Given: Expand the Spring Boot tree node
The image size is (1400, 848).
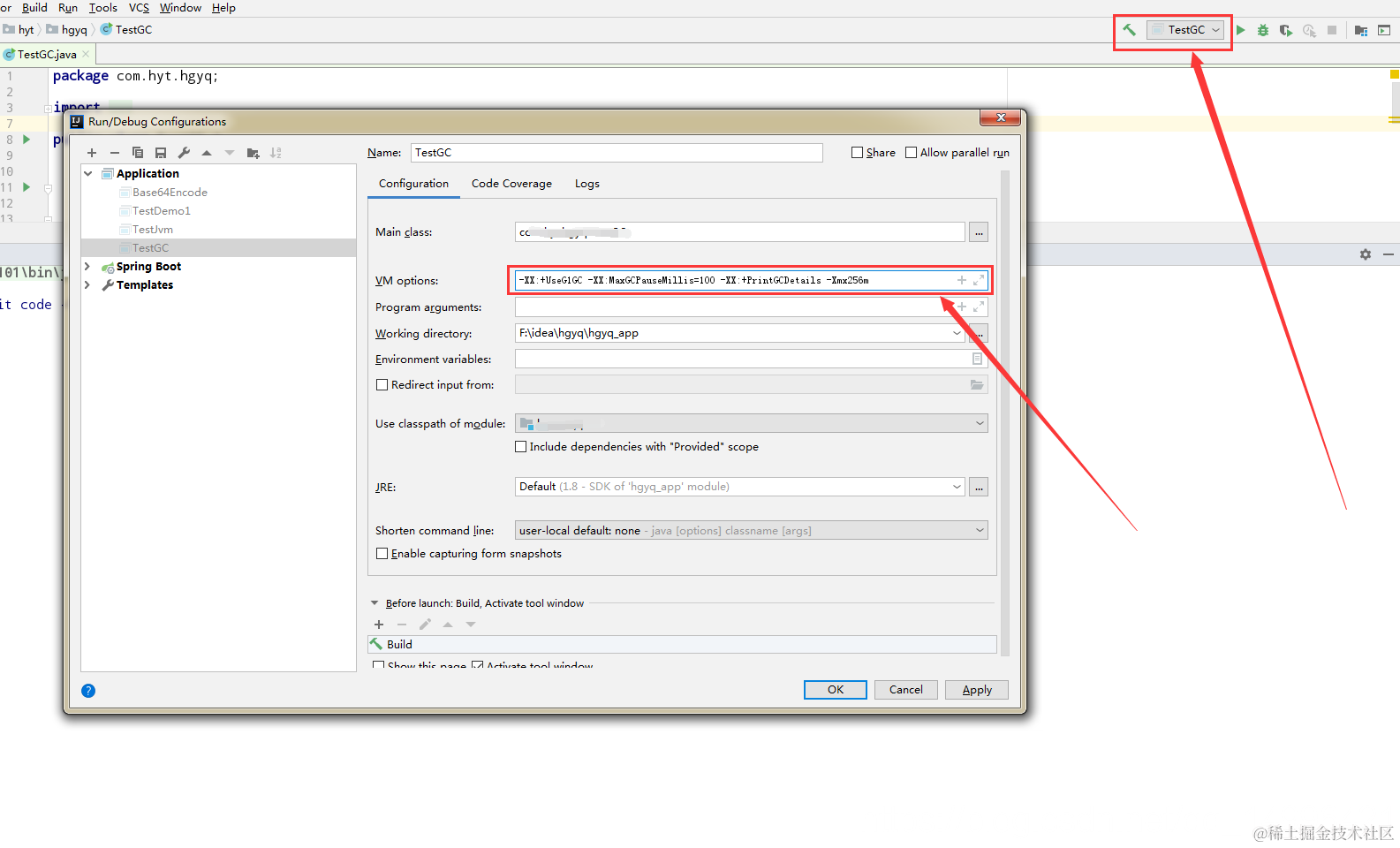Looking at the screenshot, I should click(87, 266).
